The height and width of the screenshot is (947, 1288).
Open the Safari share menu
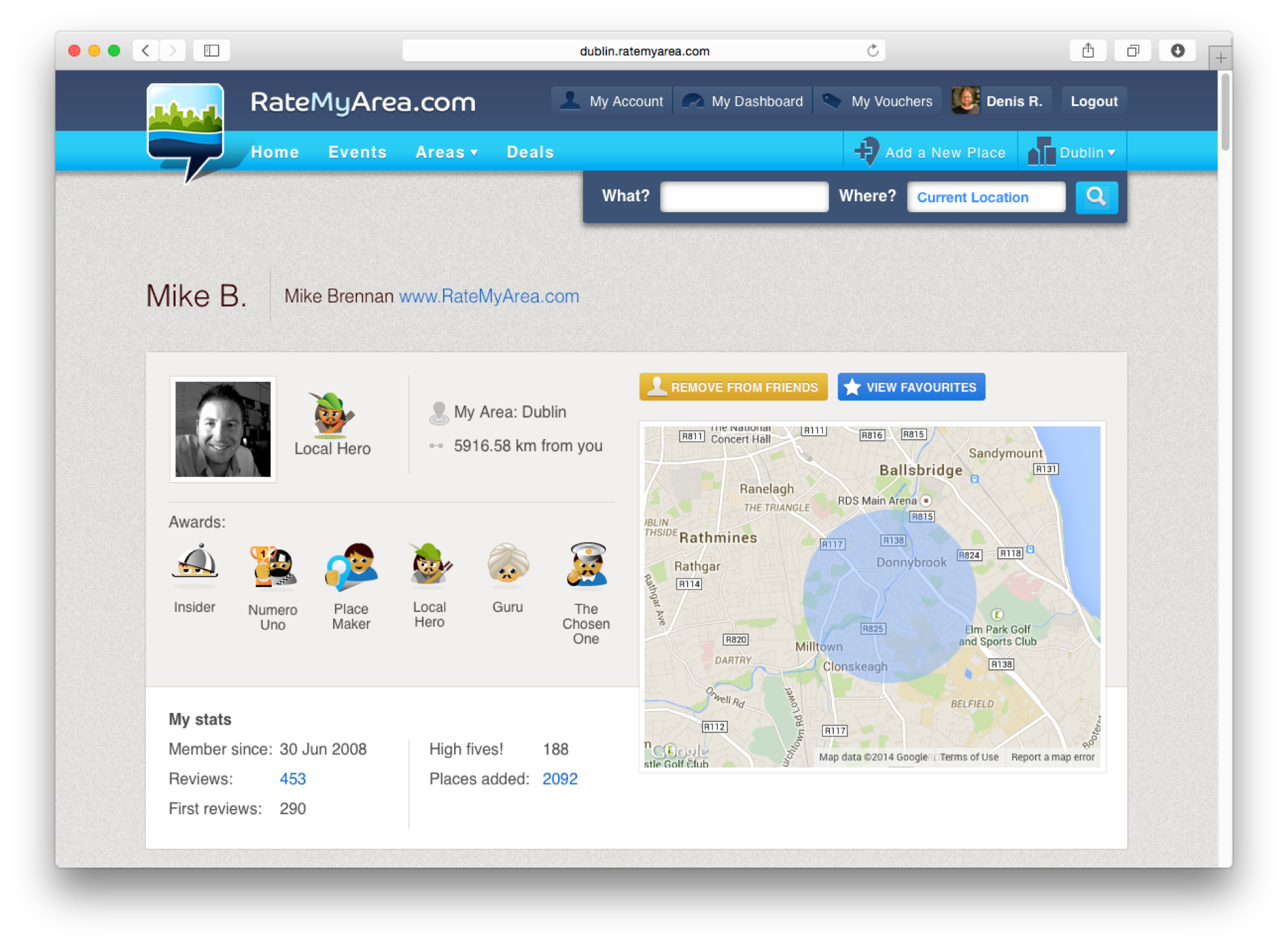coord(1088,51)
